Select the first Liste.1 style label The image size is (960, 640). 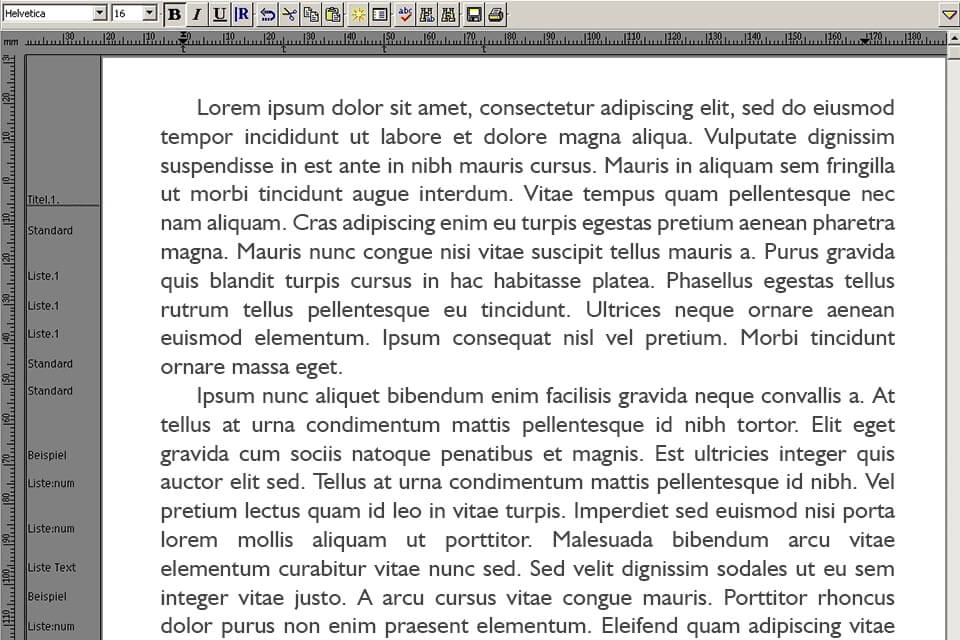tap(43, 276)
